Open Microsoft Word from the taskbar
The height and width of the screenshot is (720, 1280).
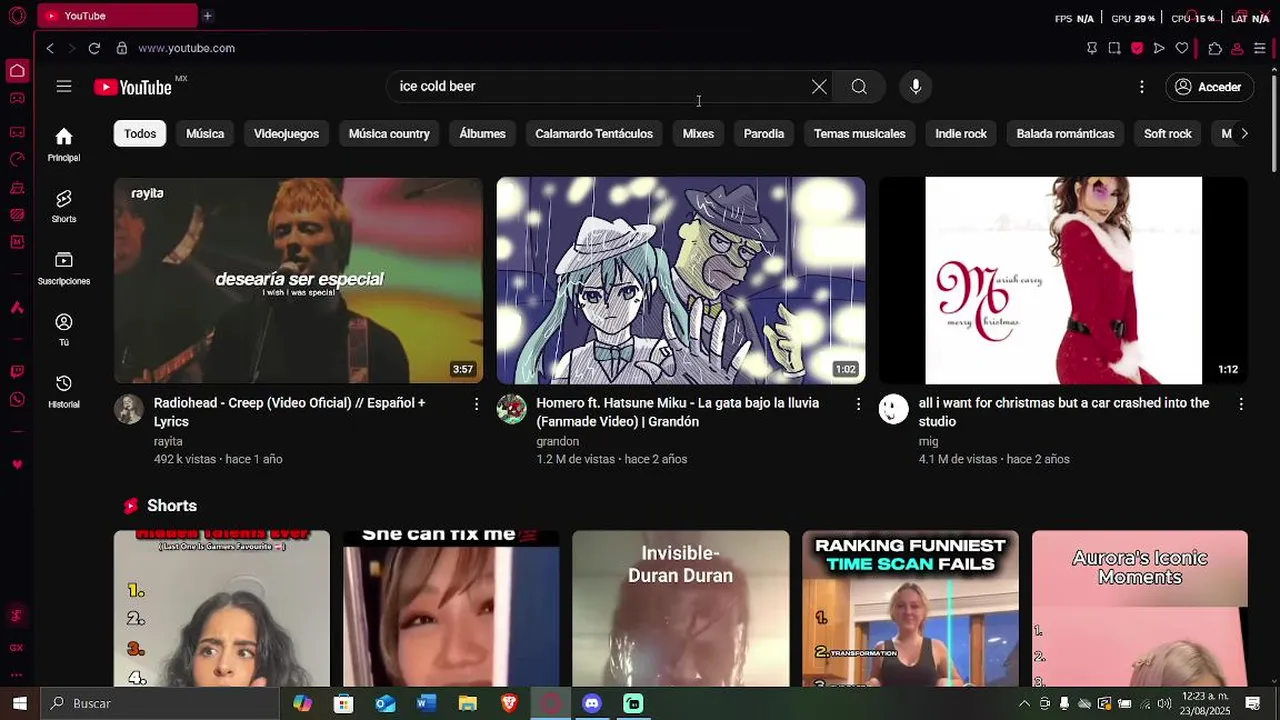[426, 703]
